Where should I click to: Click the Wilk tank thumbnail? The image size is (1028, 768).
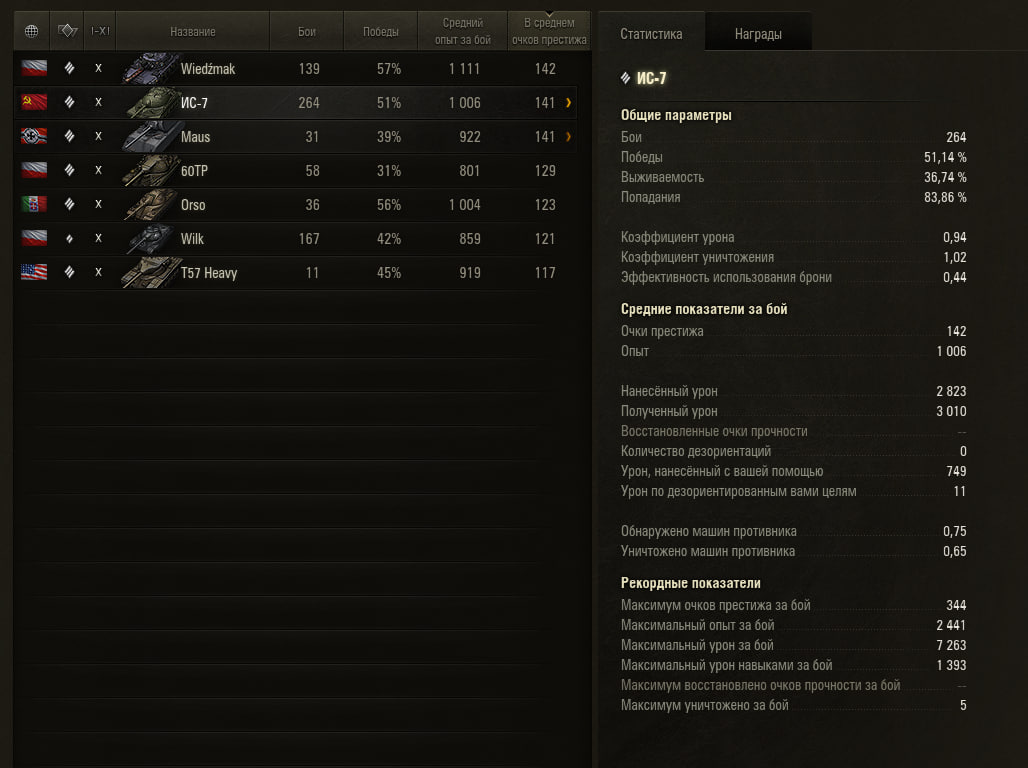[151, 239]
